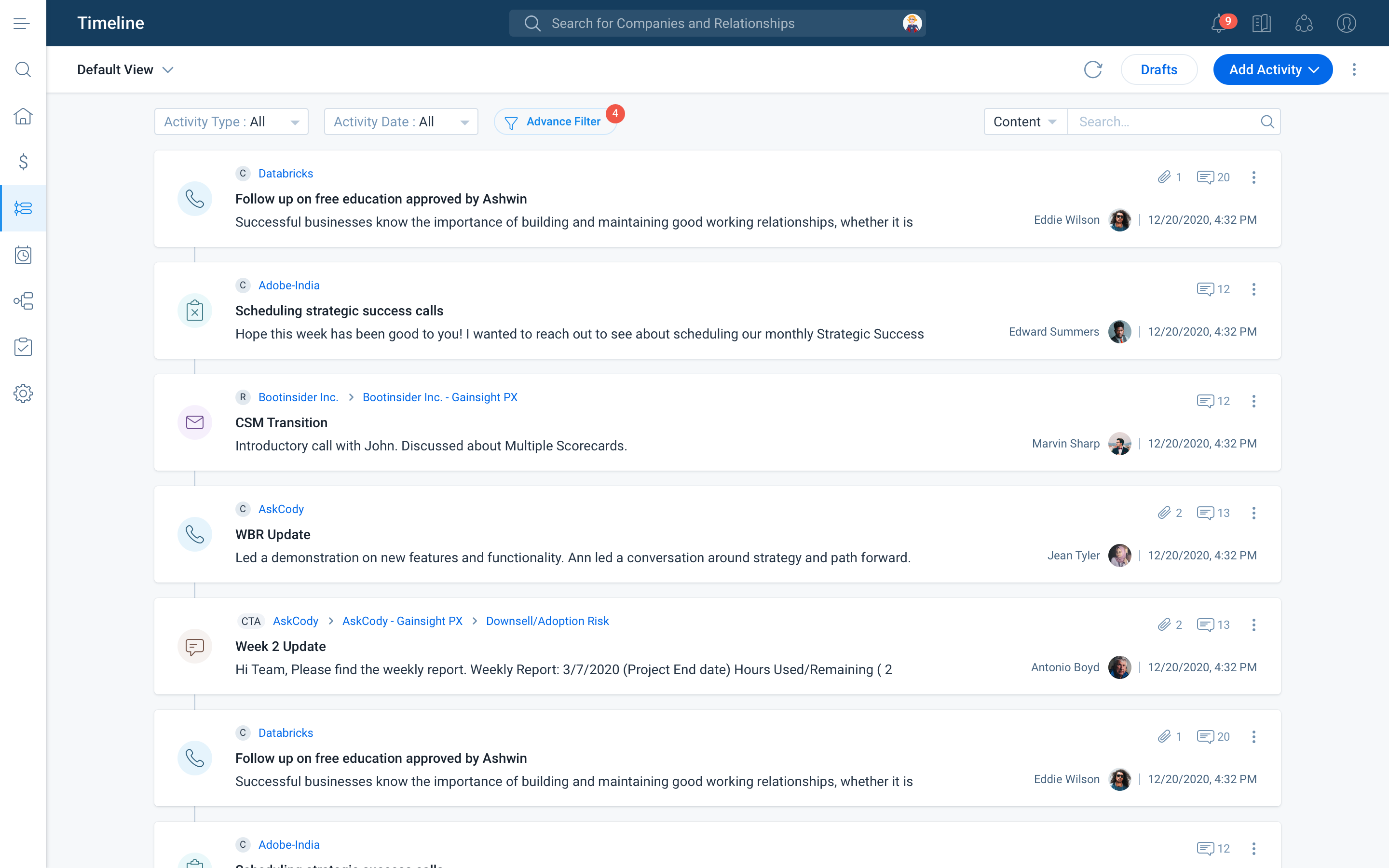The image size is (1389, 868).
Task: Open the settings gear in sidebar
Action: tap(23, 393)
